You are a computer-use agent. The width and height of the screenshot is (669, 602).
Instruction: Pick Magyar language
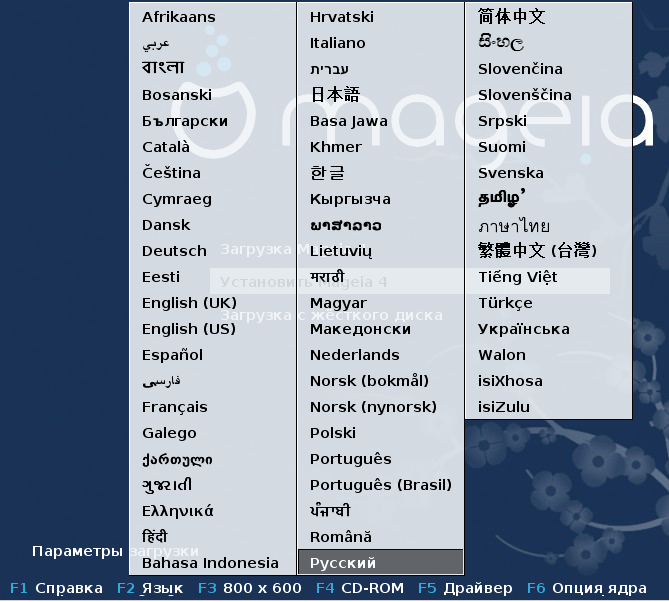[x=338, y=303]
